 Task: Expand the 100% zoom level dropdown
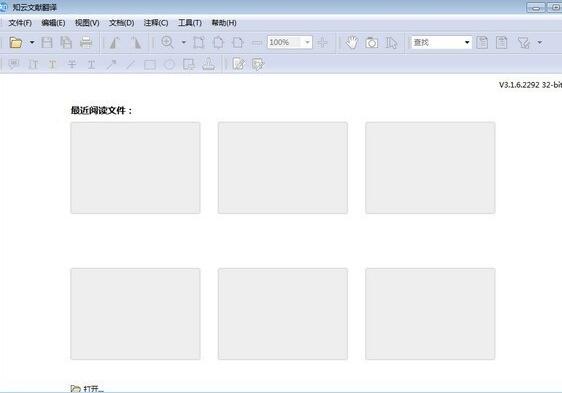[x=307, y=42]
